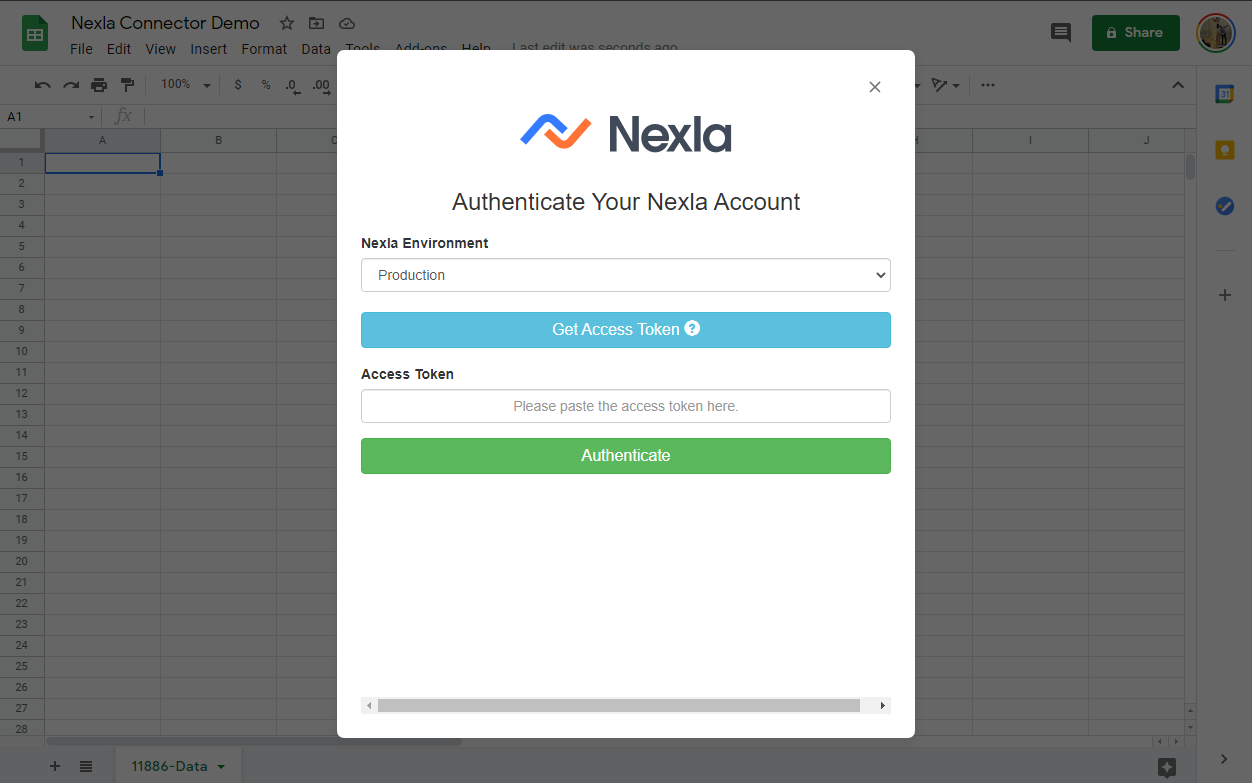
Task: Click the Explore icon at bottom right
Action: point(1166,767)
